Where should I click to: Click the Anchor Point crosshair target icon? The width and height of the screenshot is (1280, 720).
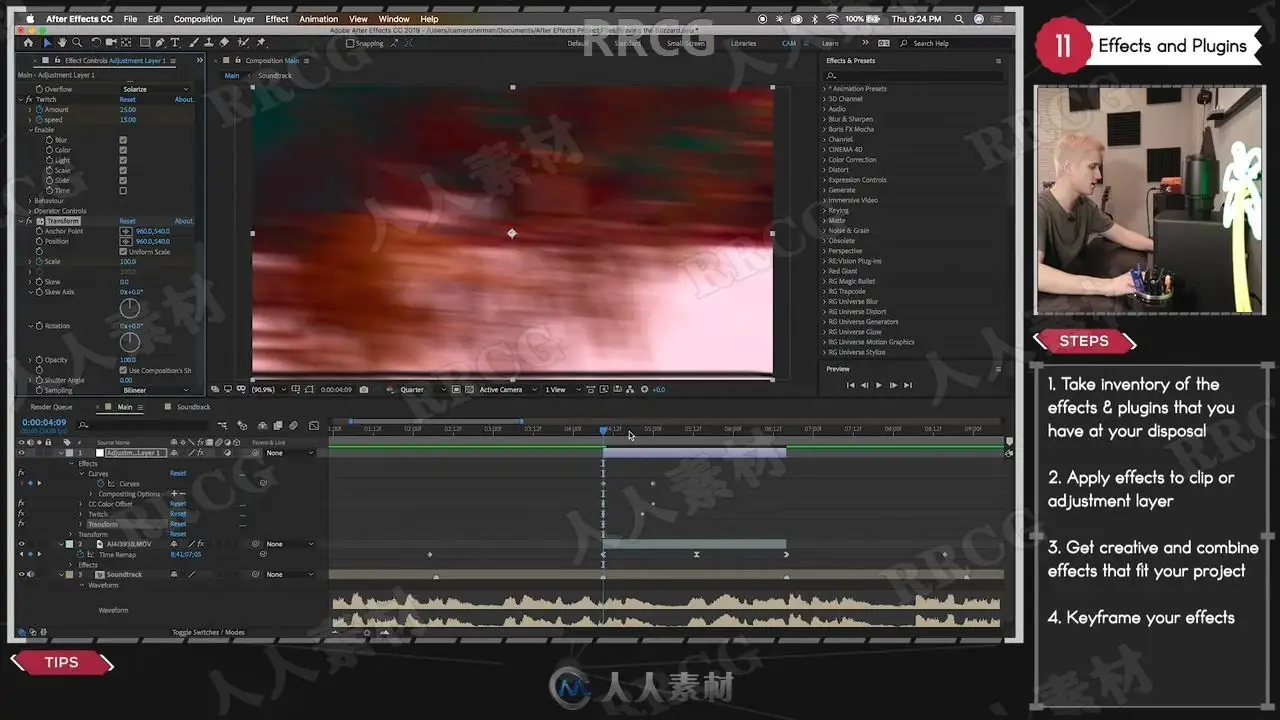tap(126, 231)
